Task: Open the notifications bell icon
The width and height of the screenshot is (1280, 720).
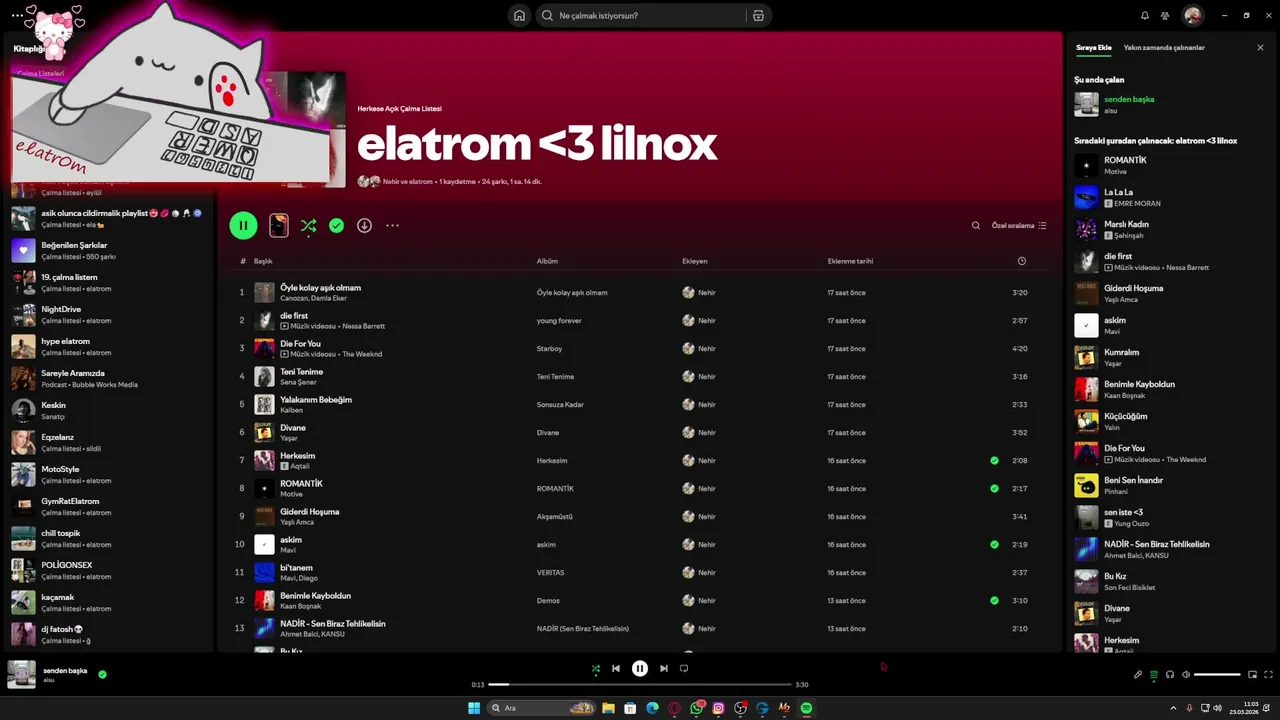Action: click(x=1145, y=16)
